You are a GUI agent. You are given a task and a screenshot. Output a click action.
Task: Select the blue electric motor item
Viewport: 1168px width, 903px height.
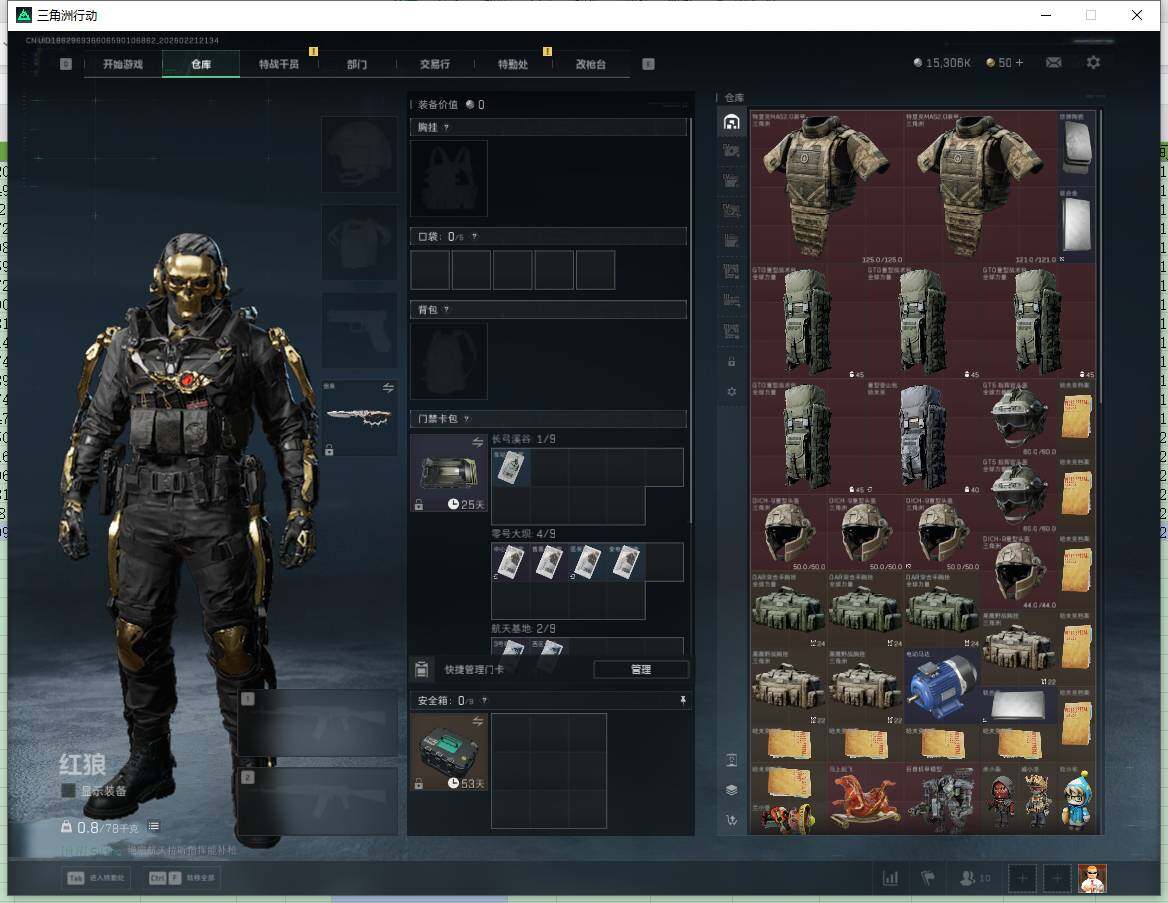[x=942, y=685]
